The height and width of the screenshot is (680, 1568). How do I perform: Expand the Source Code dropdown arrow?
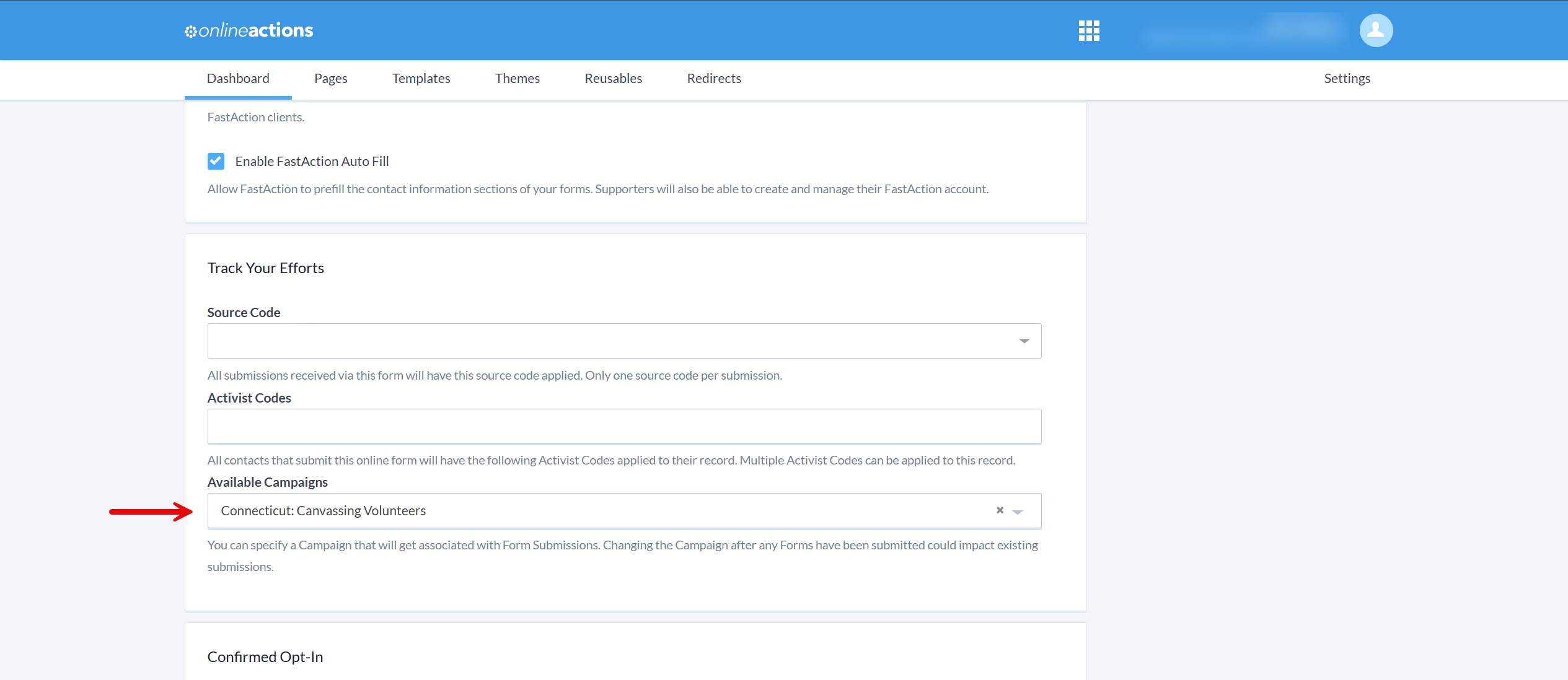point(1024,341)
